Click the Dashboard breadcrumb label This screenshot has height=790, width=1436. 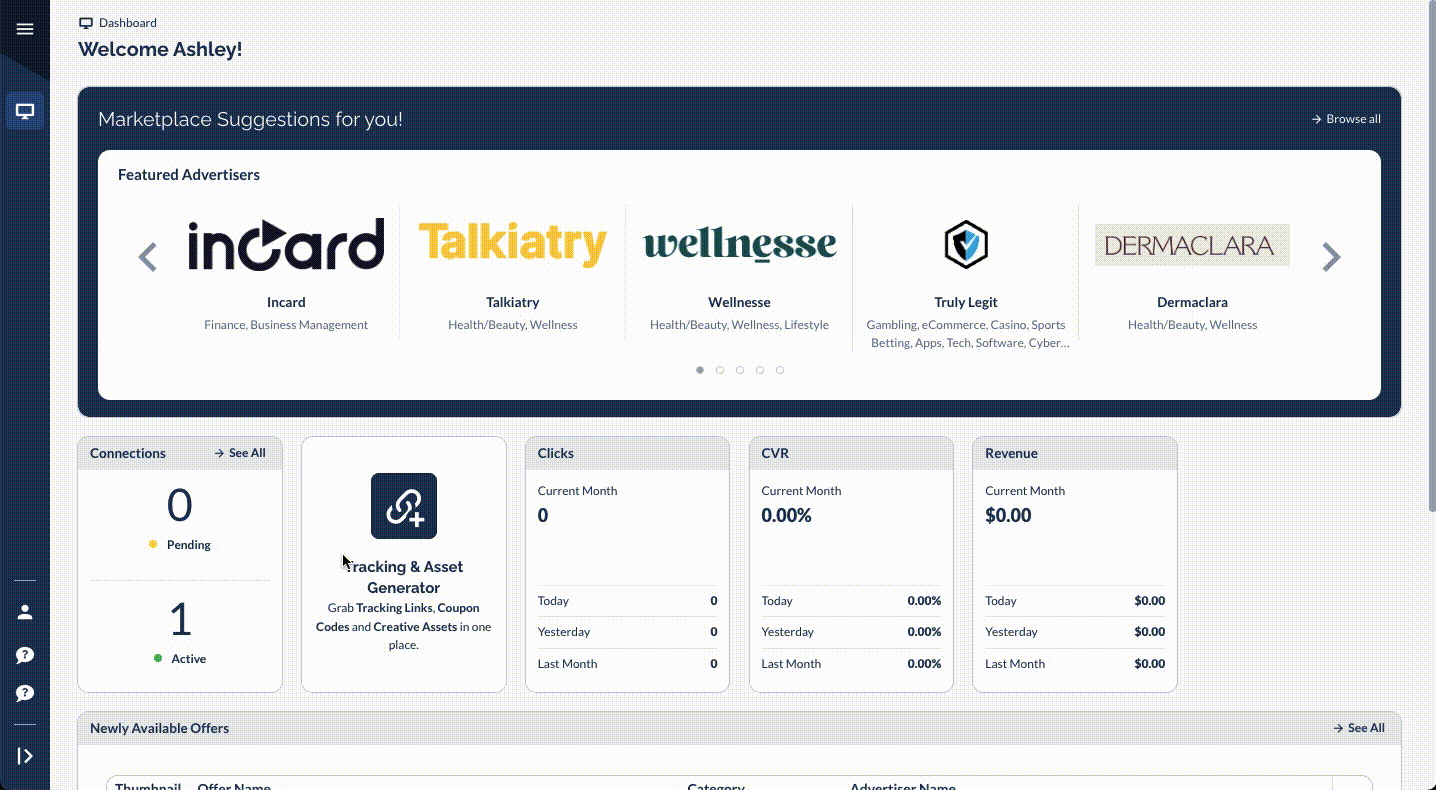[128, 23]
